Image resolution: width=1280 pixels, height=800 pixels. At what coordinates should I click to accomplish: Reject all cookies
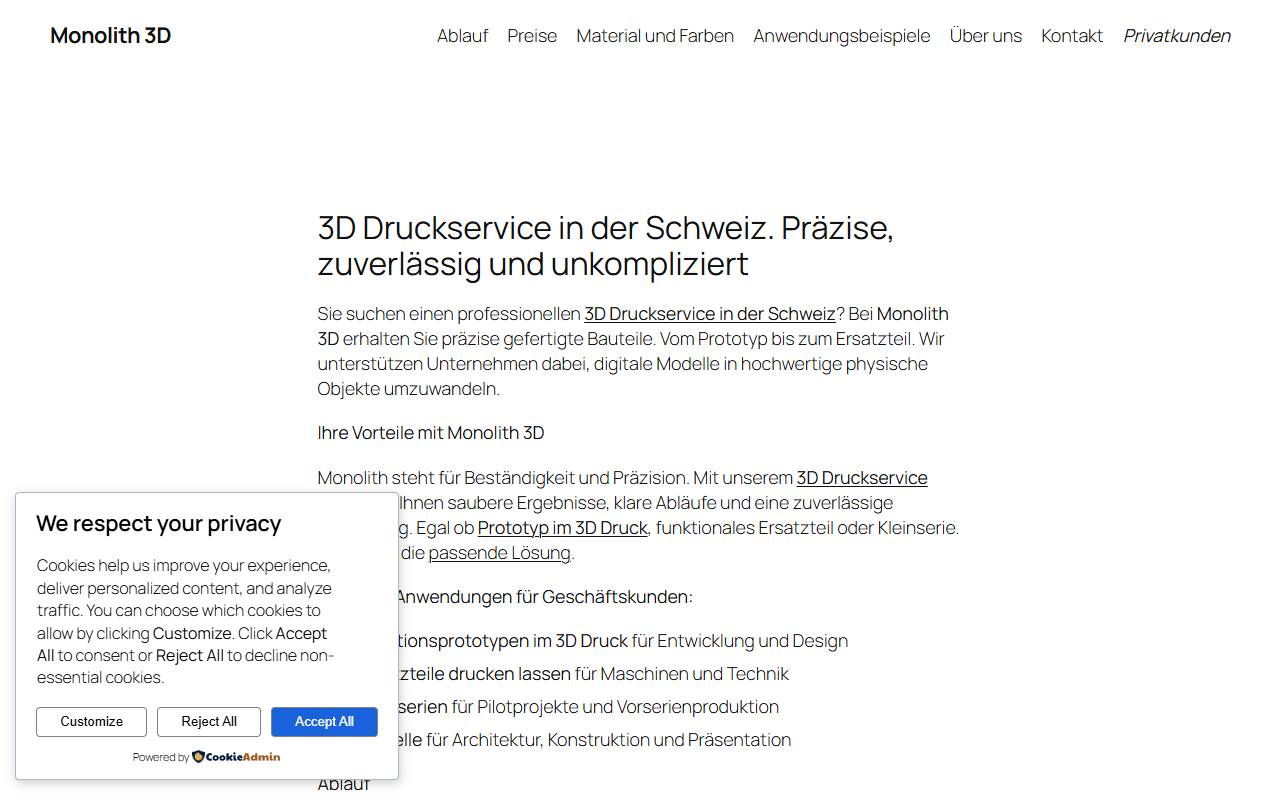(209, 722)
